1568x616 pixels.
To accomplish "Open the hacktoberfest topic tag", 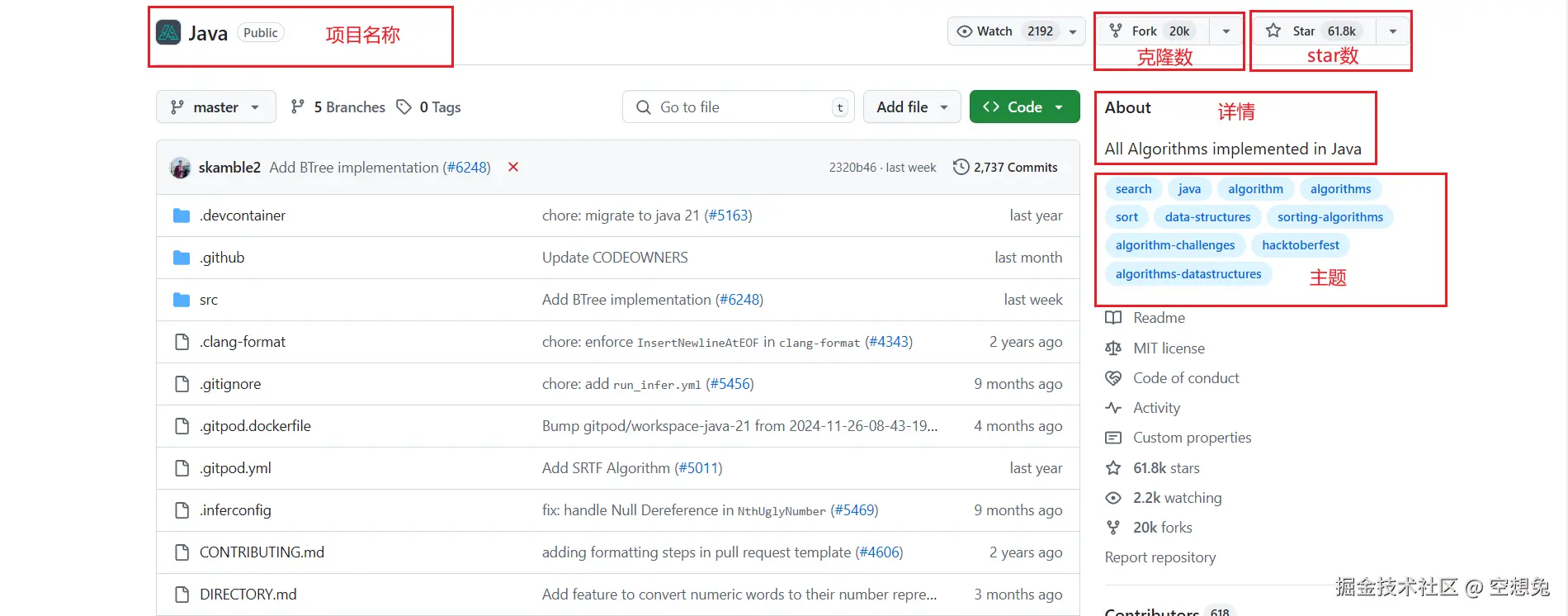I will (1300, 245).
